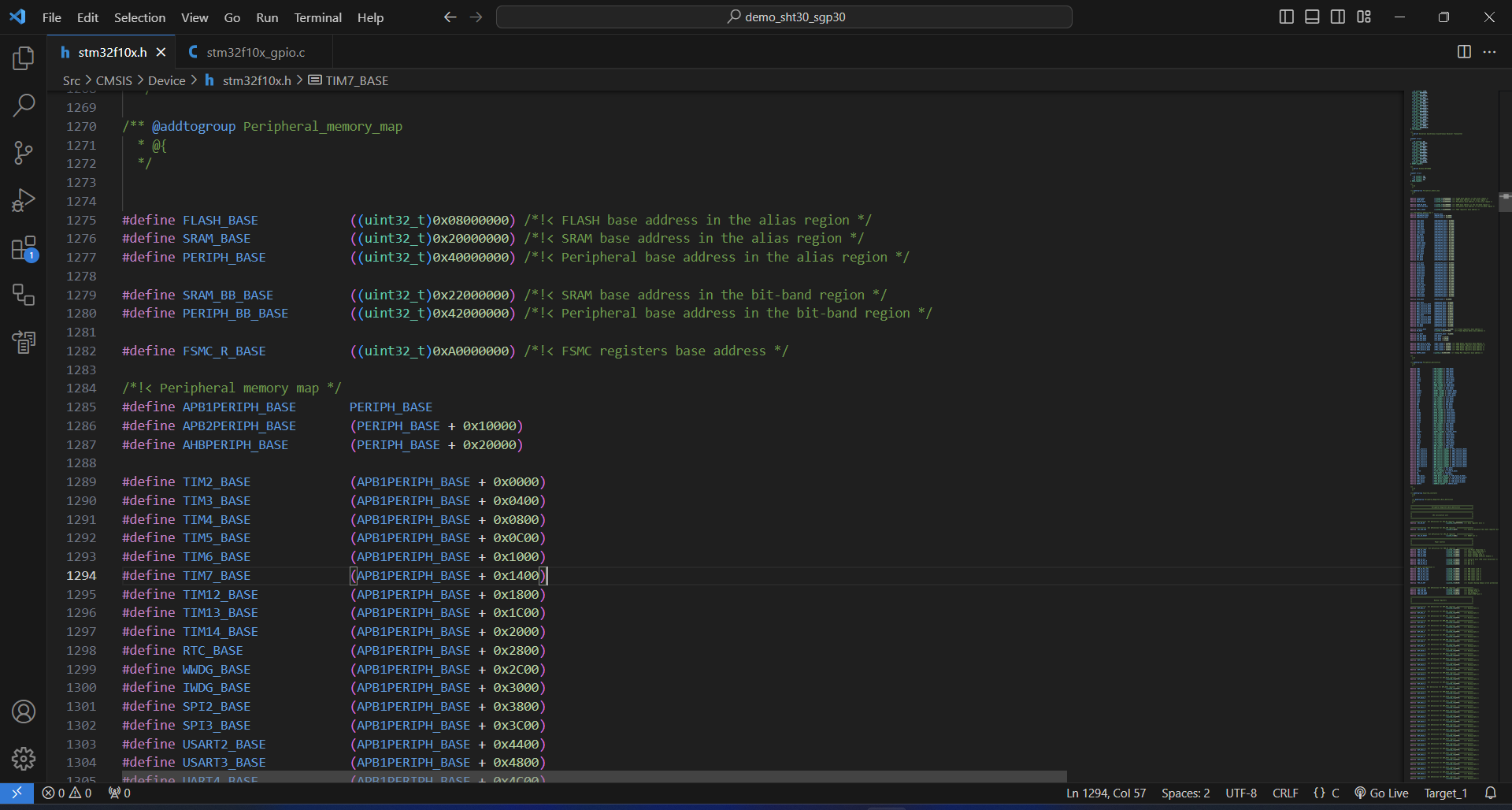Screen dimensions: 1512x810
Task: Open the Go menu
Action: coord(232,17)
